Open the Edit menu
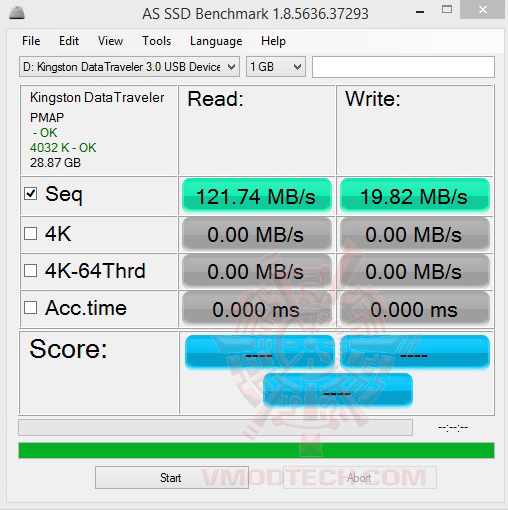This screenshot has width=508, height=510. pos(69,41)
